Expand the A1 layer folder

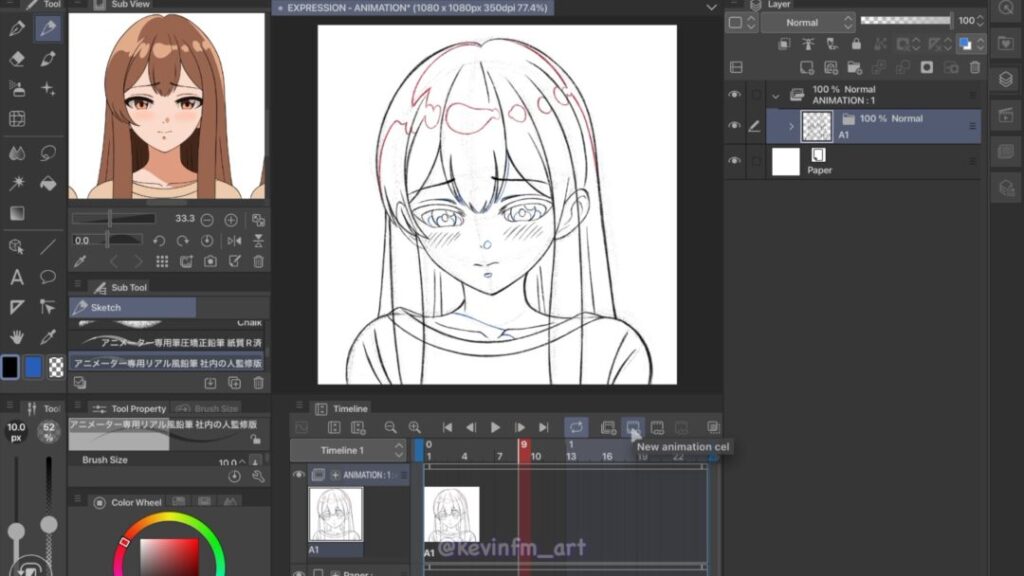[791, 126]
